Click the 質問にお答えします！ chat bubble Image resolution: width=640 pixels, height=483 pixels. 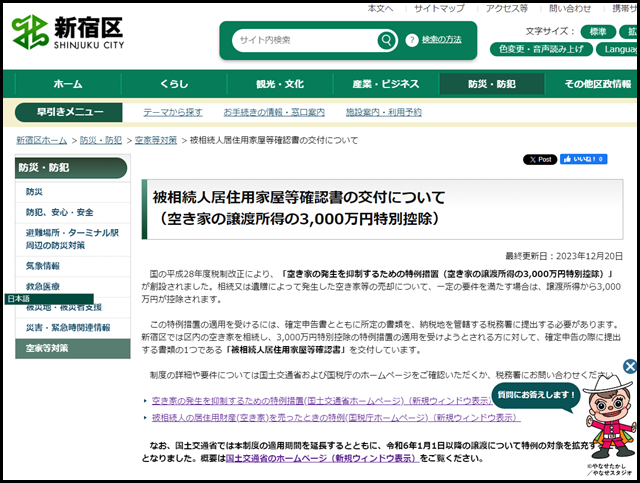[x=536, y=395]
